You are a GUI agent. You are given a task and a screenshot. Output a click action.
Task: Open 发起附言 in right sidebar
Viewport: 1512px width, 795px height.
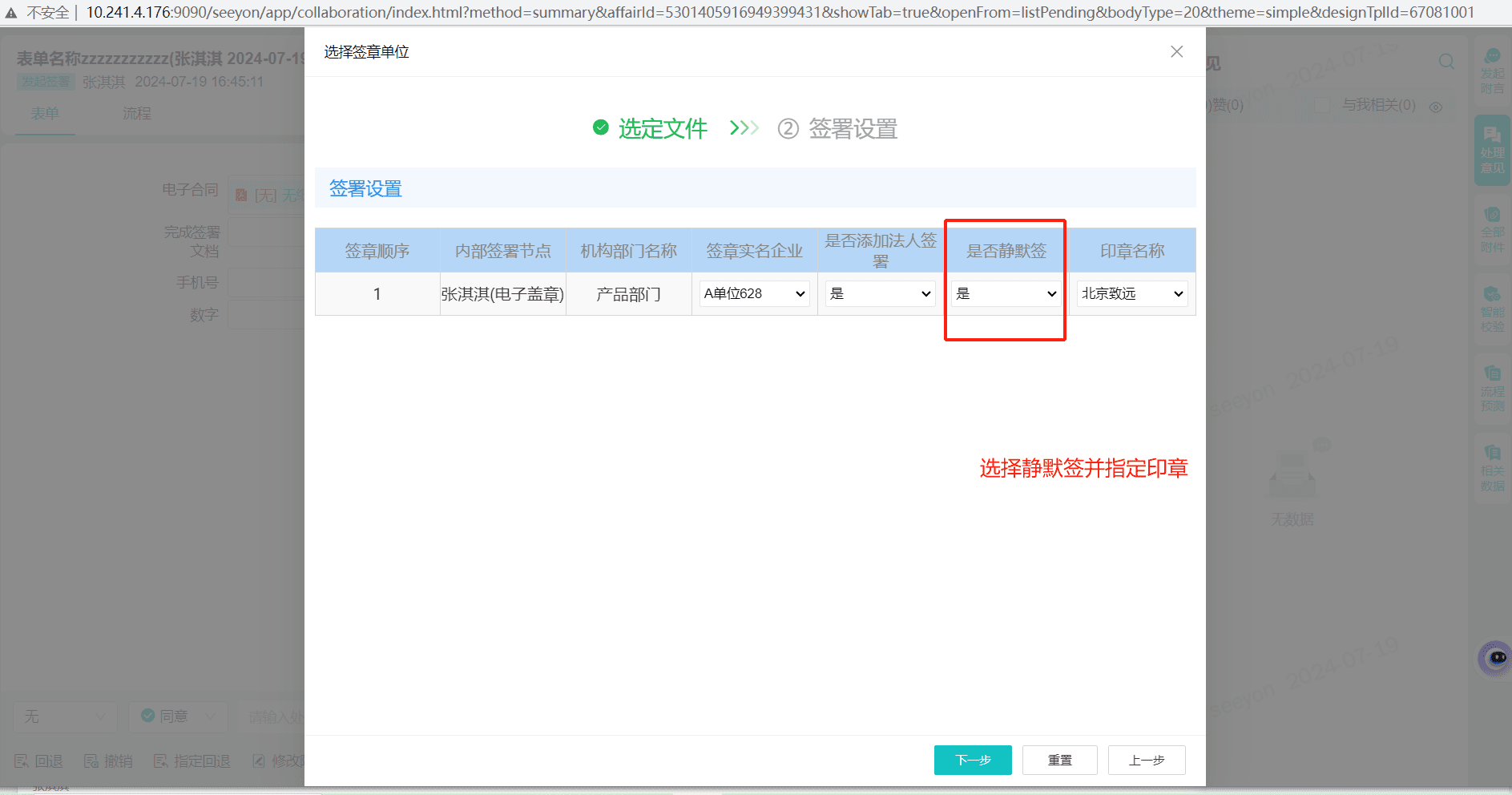tap(1492, 71)
